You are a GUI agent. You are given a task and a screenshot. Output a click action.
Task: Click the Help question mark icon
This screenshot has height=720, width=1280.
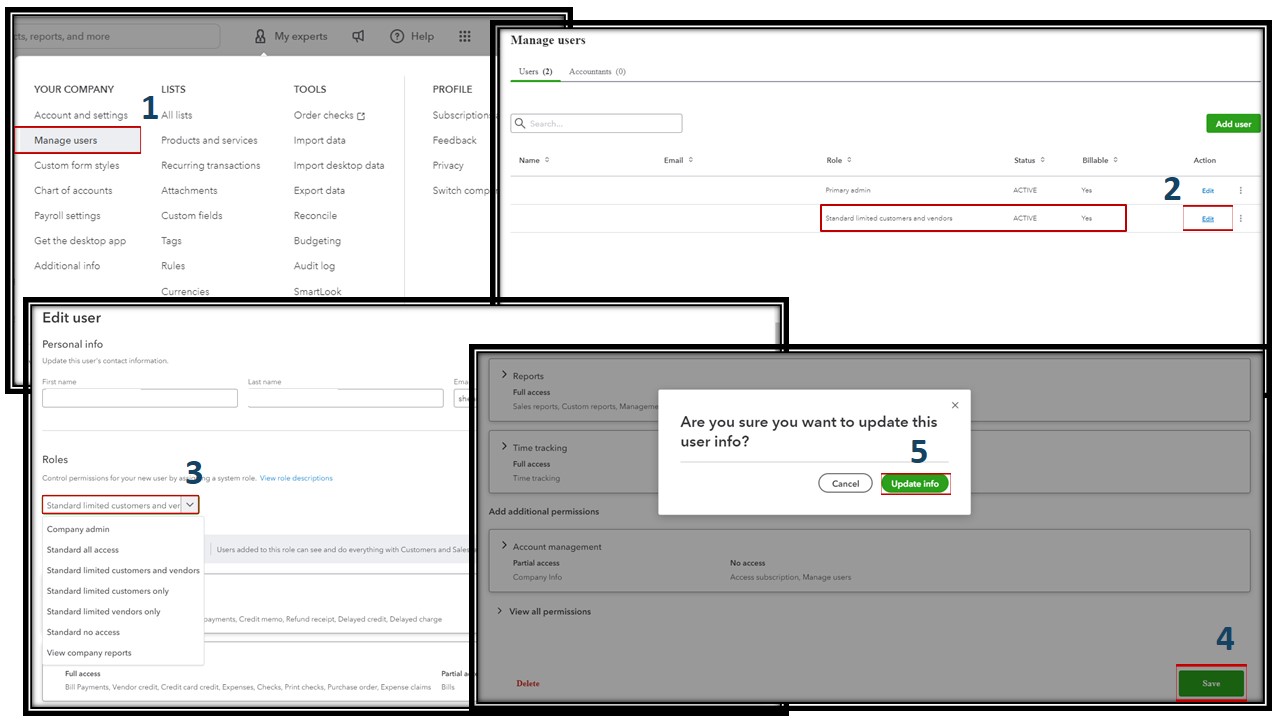pos(399,36)
